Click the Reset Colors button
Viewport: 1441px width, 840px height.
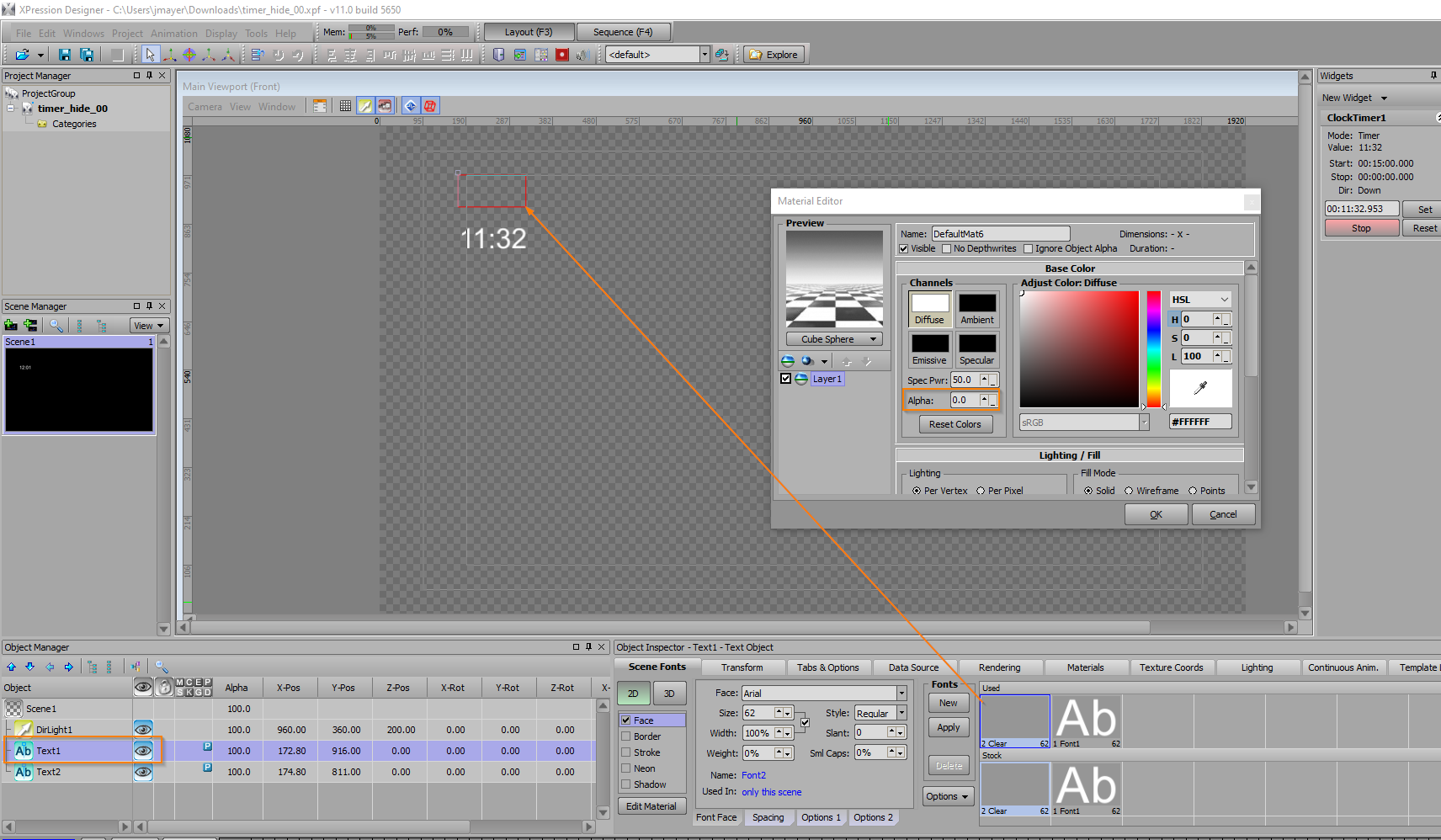coord(954,424)
